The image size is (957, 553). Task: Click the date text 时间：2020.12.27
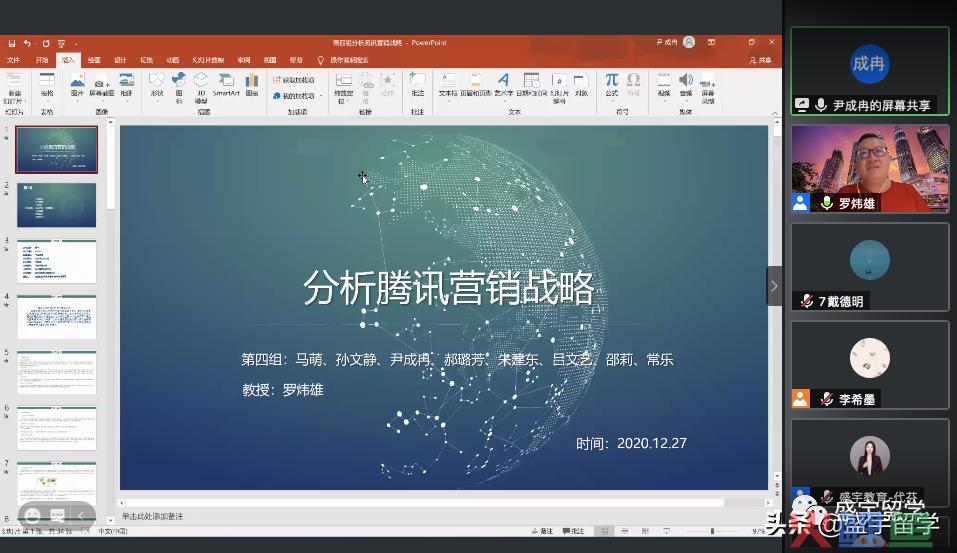pos(631,443)
